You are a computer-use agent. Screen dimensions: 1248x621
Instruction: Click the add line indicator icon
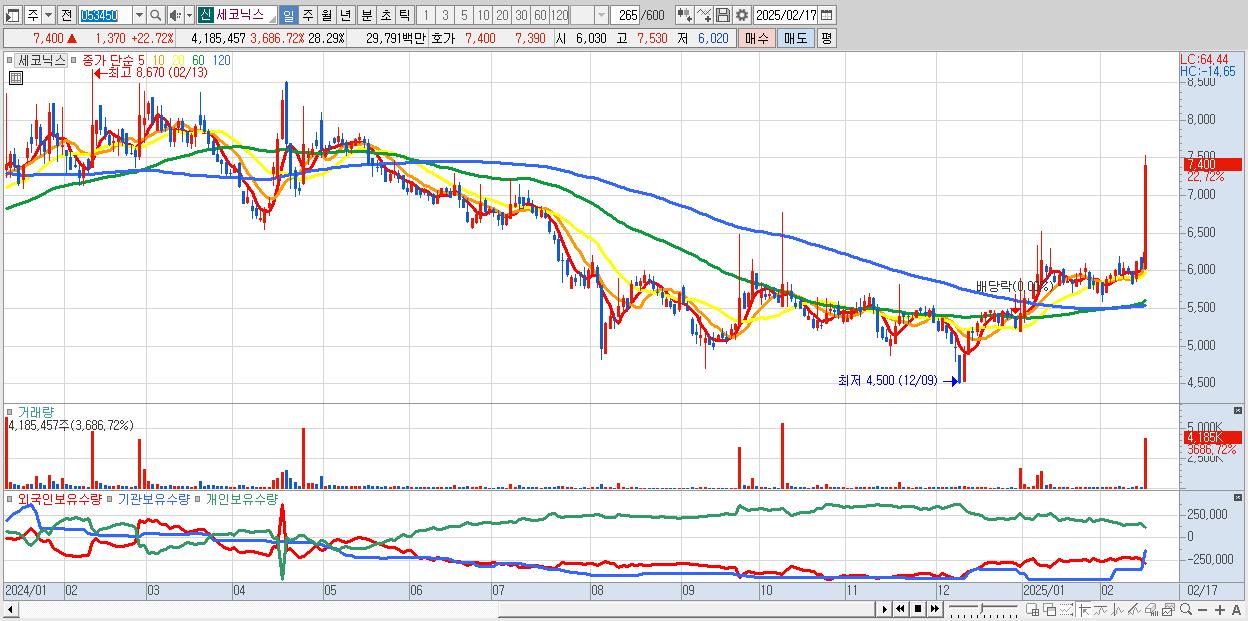click(703, 15)
